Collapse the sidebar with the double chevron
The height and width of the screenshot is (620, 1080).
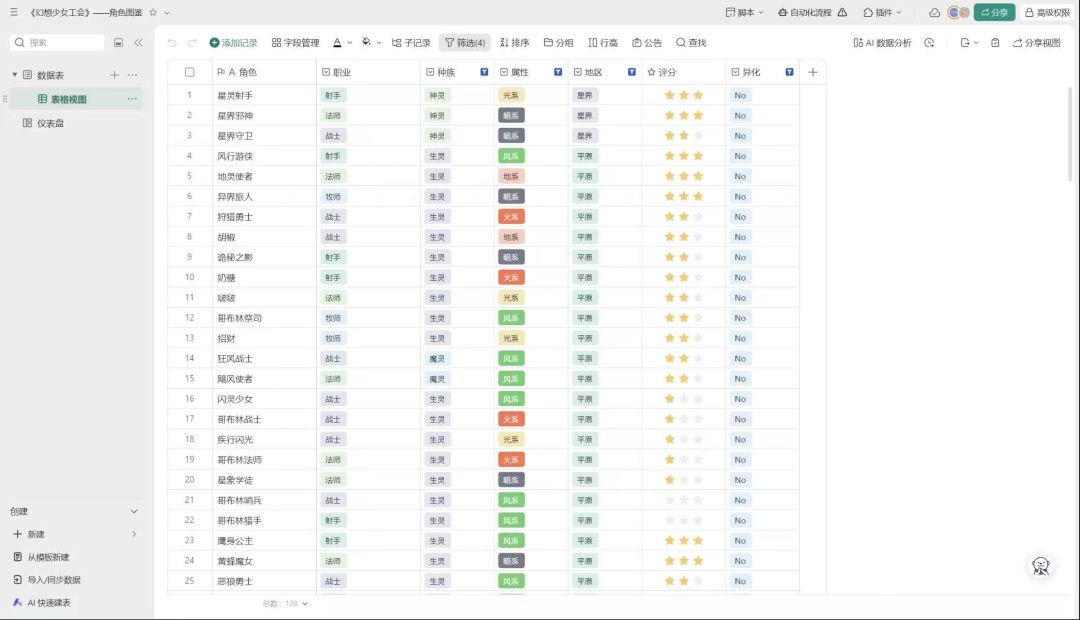pos(138,43)
